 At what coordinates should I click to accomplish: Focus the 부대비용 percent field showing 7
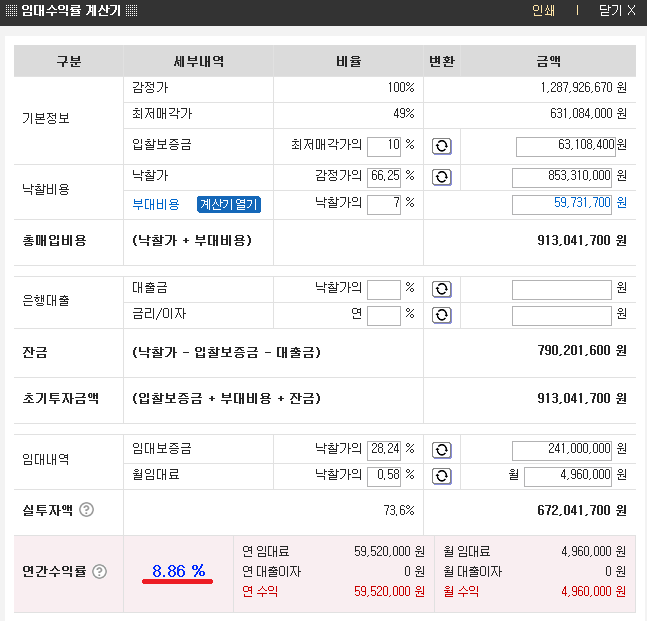click(x=384, y=204)
